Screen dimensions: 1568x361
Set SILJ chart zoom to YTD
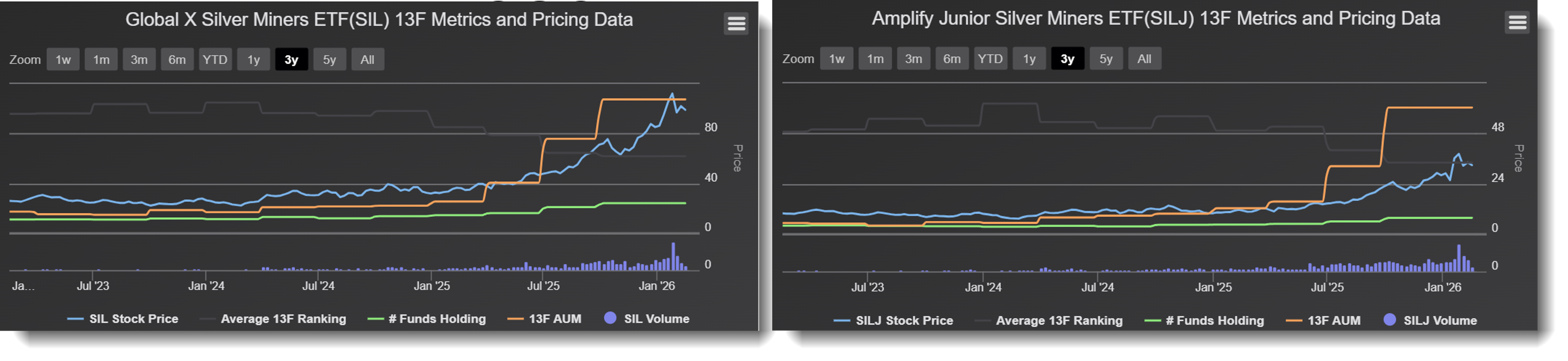[x=990, y=59]
